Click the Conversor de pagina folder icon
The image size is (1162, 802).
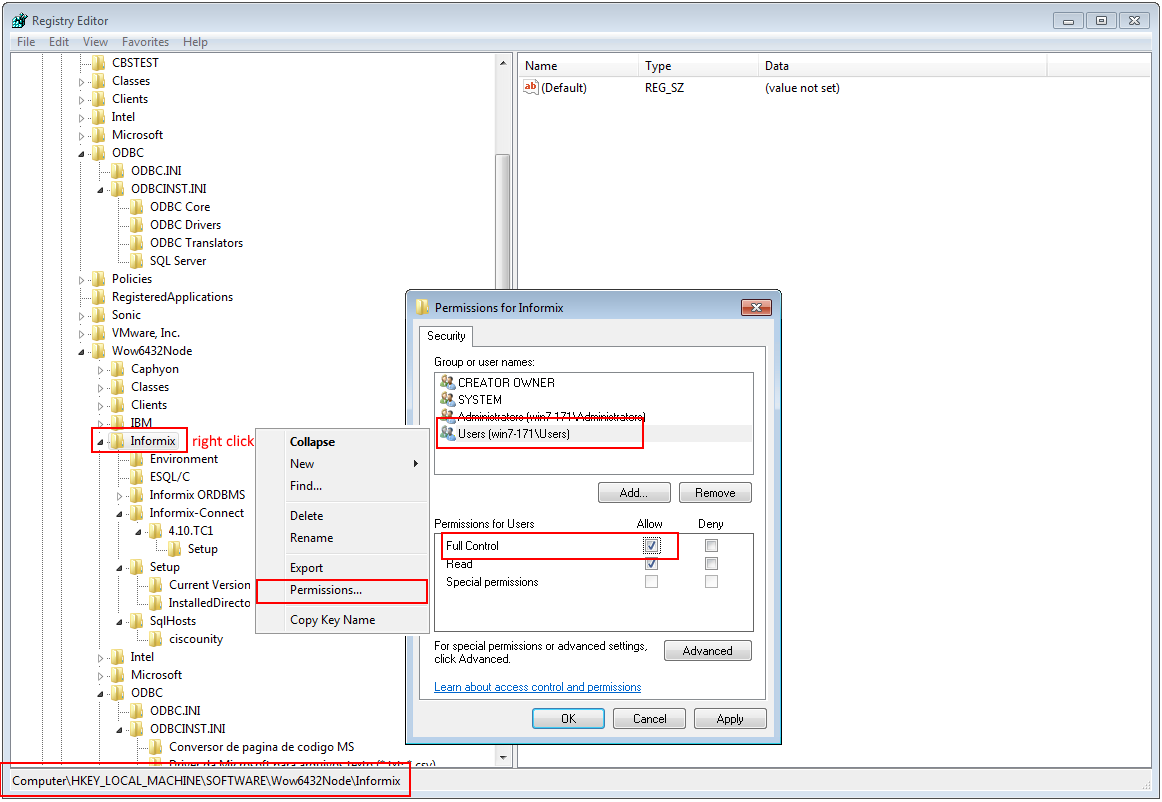[156, 747]
